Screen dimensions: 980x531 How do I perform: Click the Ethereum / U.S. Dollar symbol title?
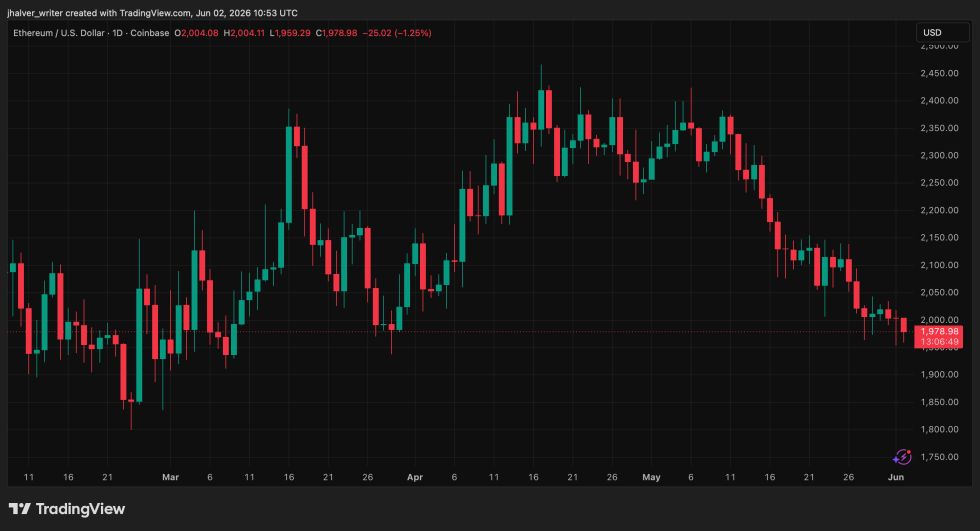pyautogui.click(x=59, y=33)
